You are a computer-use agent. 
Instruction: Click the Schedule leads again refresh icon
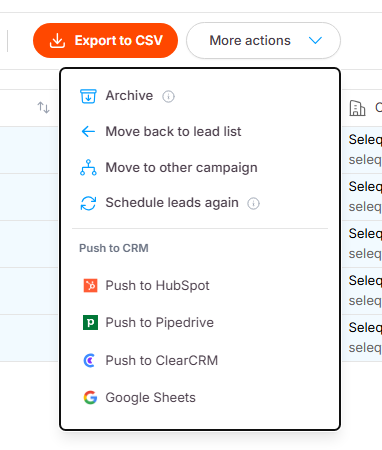(x=88, y=203)
